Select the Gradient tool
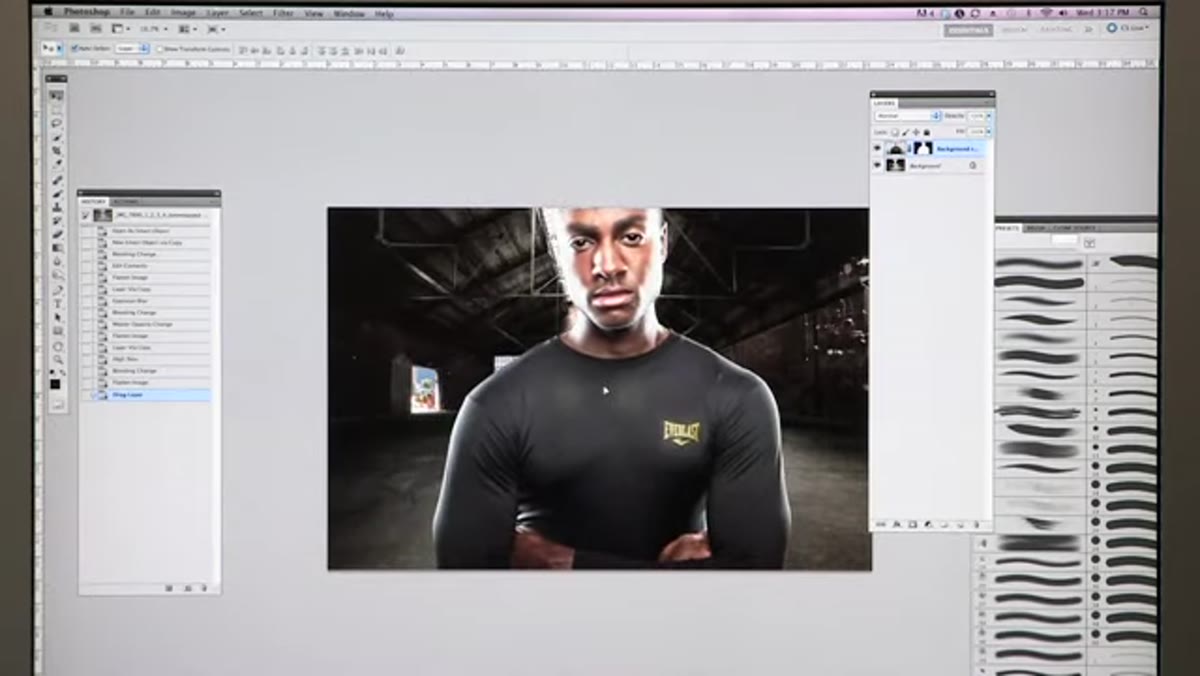This screenshot has height=676, width=1200. pyautogui.click(x=56, y=247)
